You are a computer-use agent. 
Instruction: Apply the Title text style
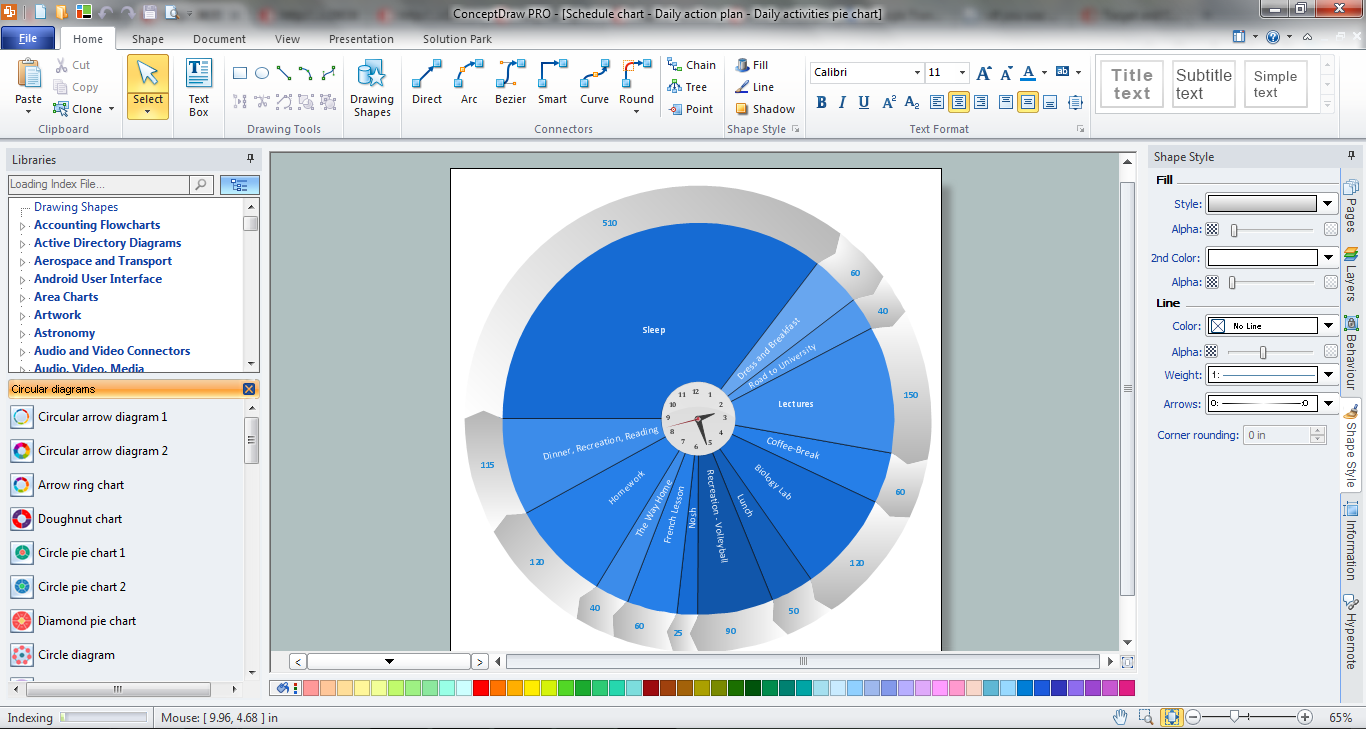(x=1131, y=84)
